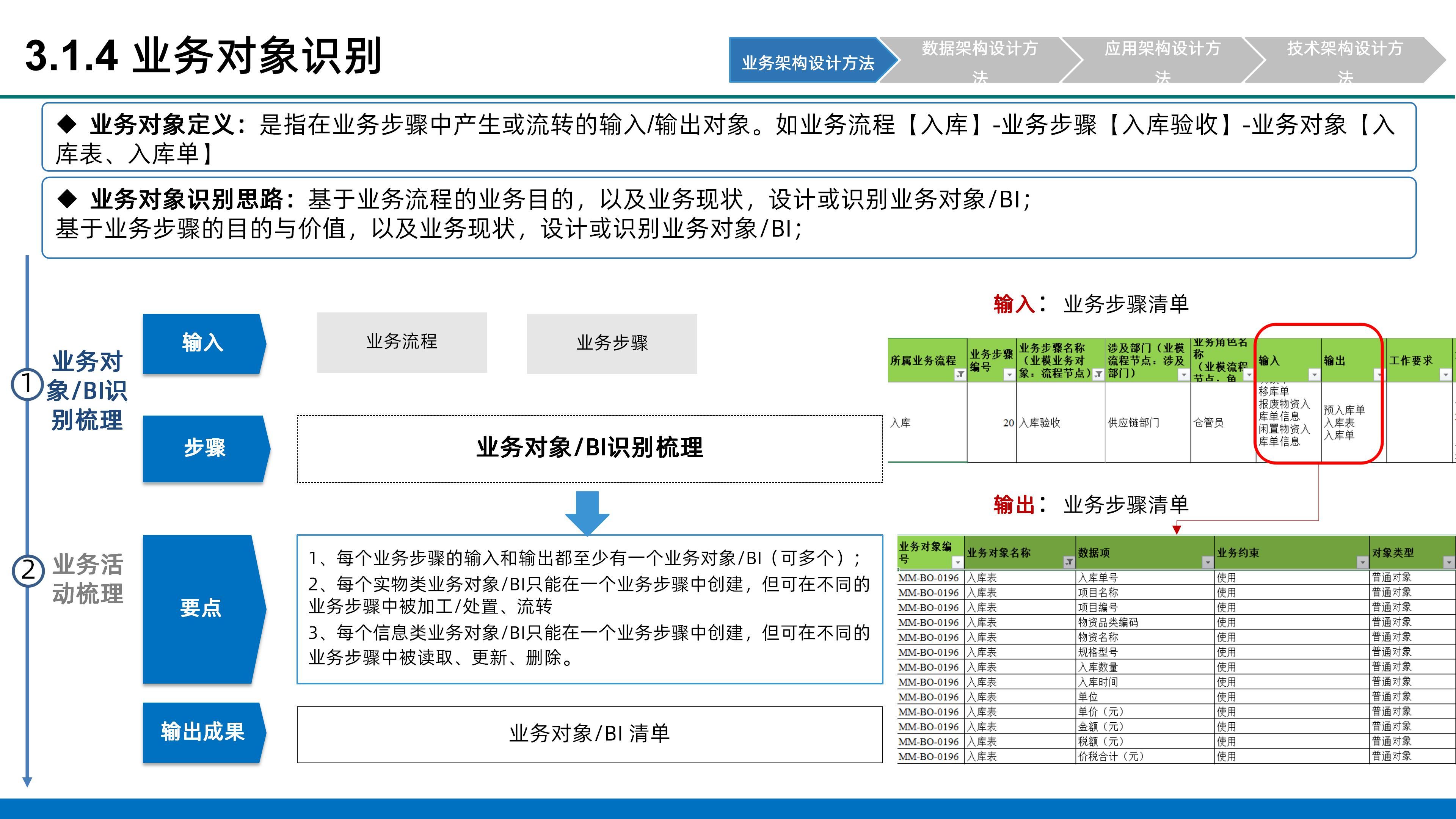Select the 单位 data item cell

[x=1145, y=697]
